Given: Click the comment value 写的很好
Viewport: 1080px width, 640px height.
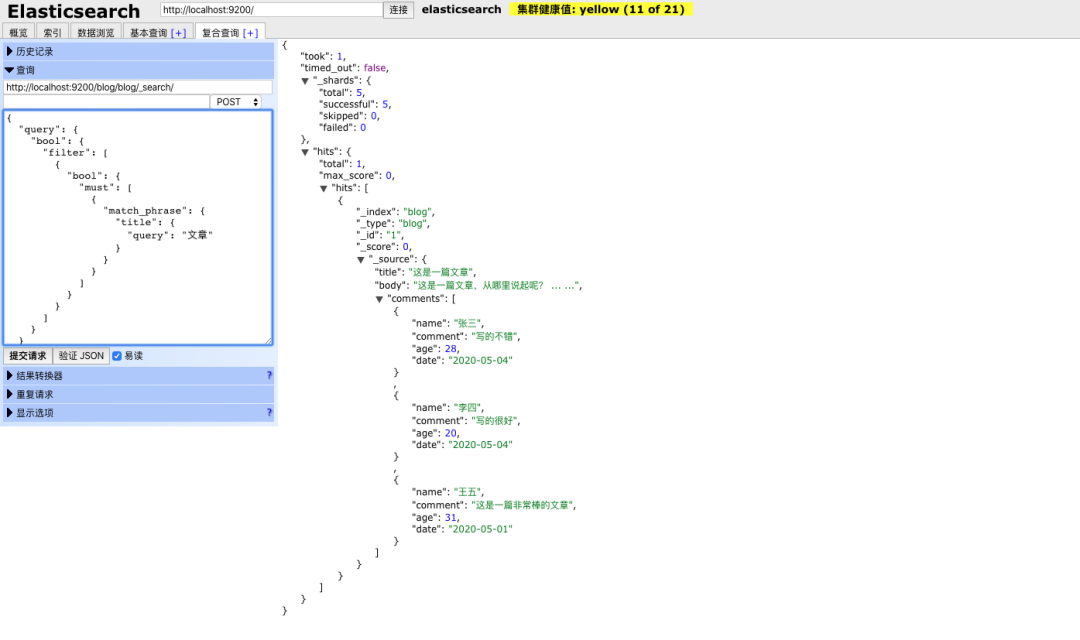Looking at the screenshot, I should (495, 421).
